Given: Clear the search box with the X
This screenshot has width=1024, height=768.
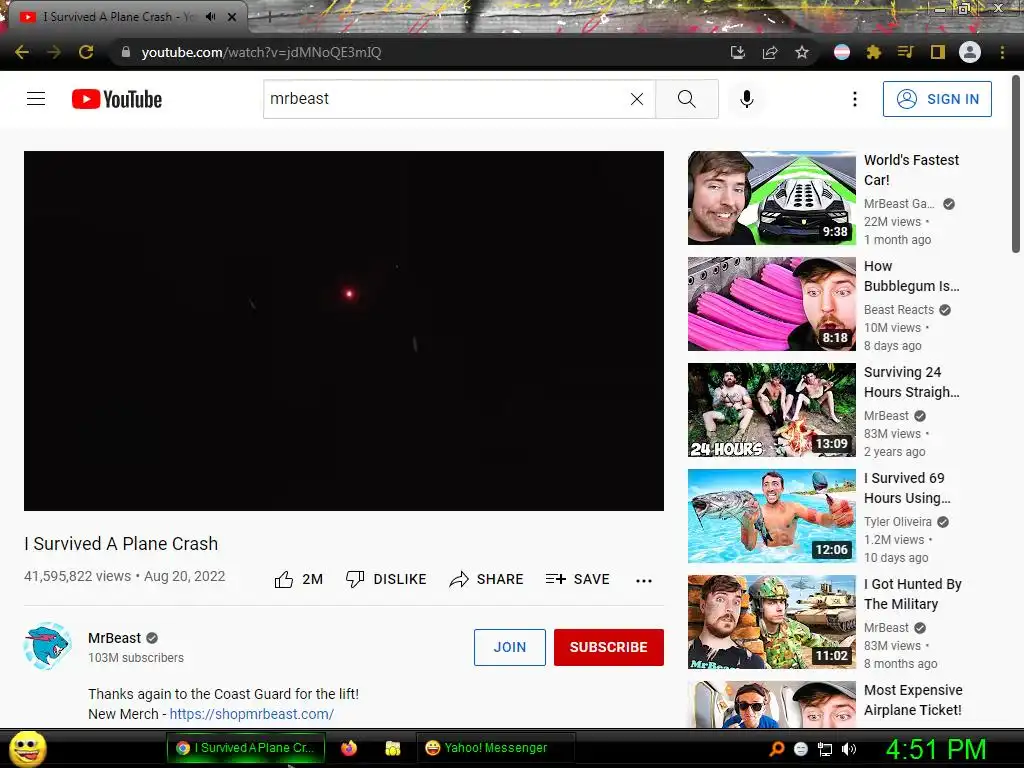Looking at the screenshot, I should 637,99.
